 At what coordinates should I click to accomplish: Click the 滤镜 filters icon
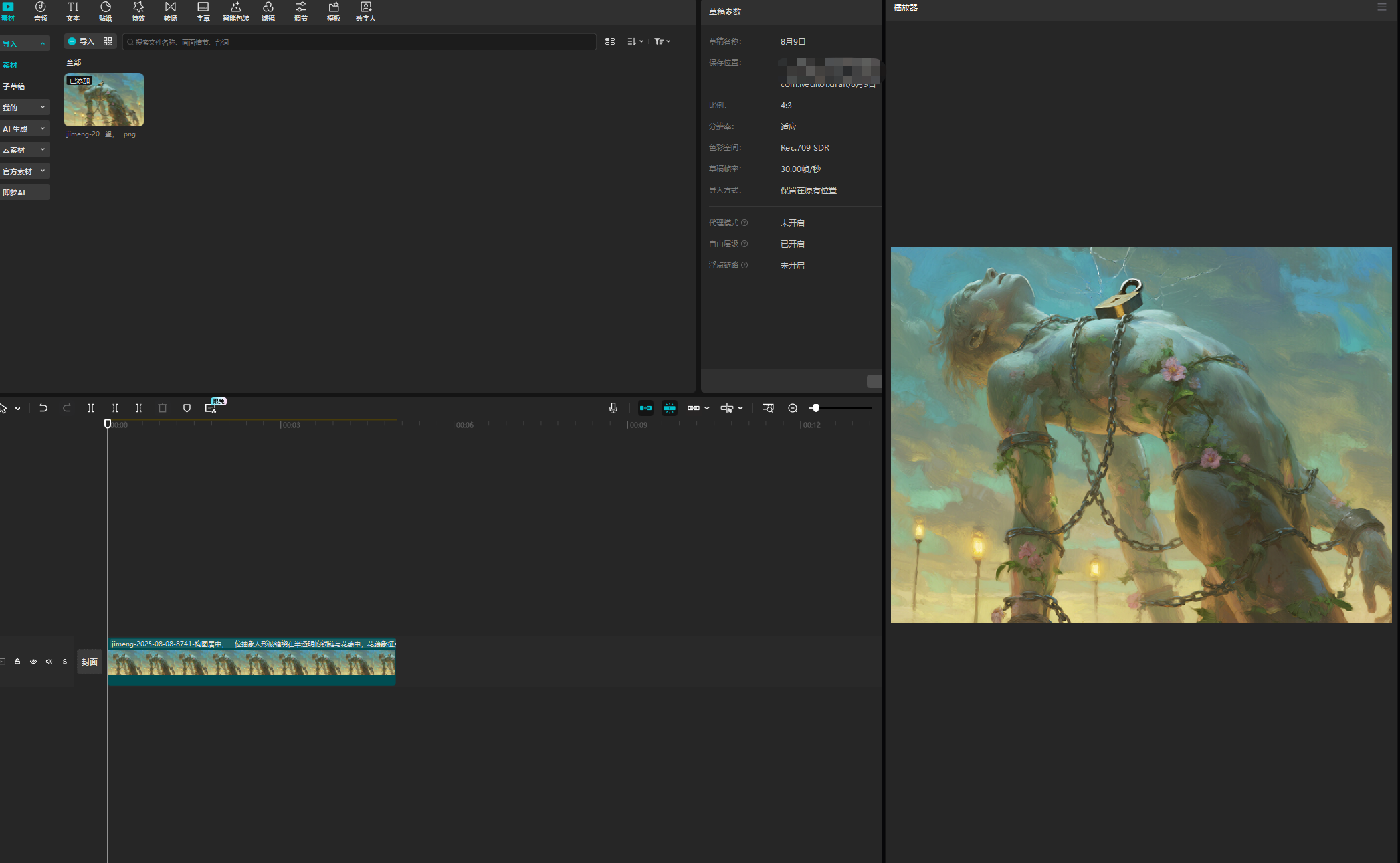(268, 11)
